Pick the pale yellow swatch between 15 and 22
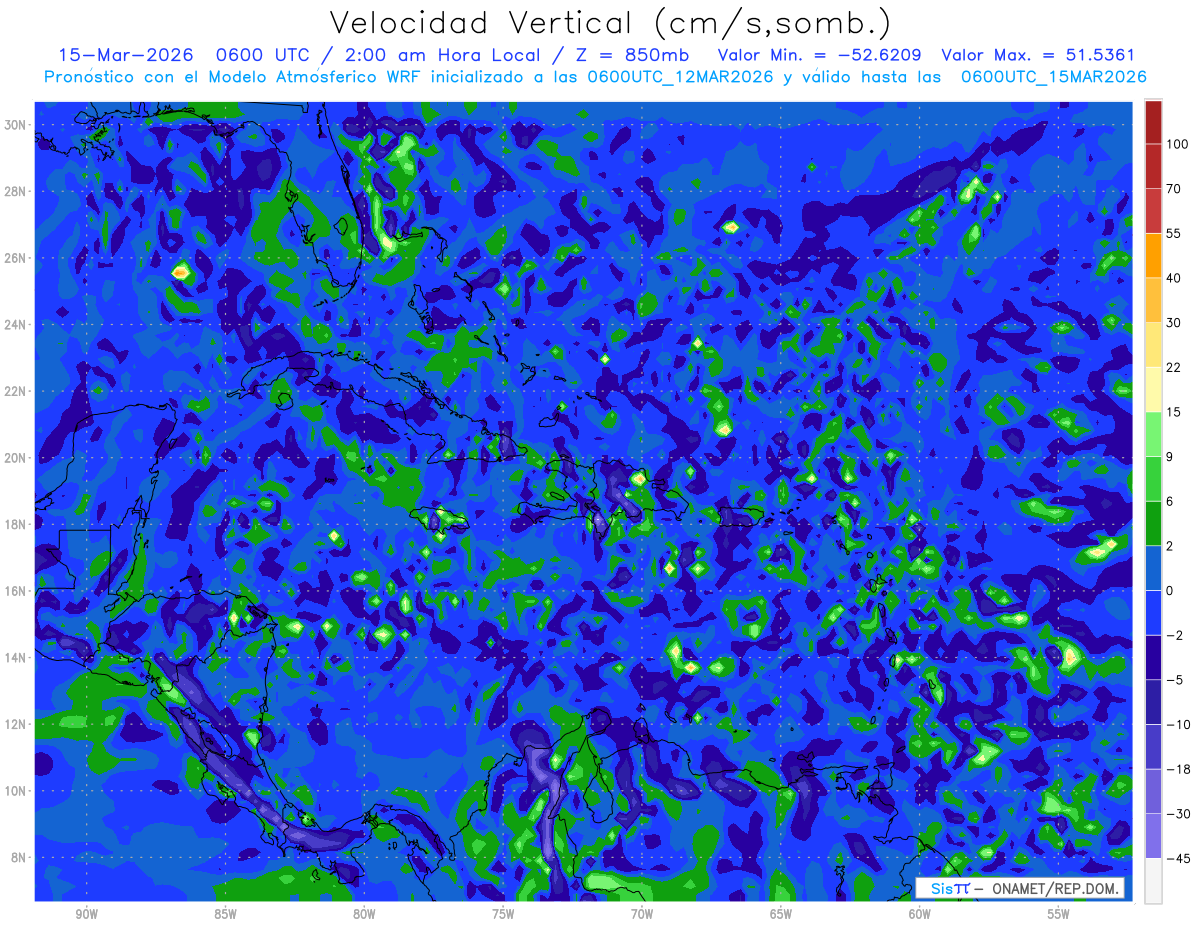 (1153, 390)
